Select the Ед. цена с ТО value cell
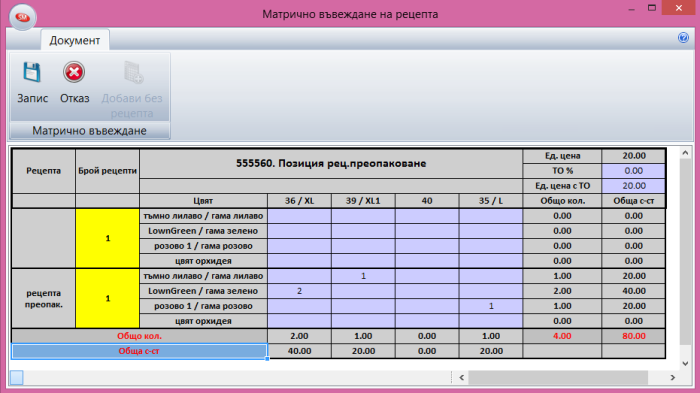 click(x=633, y=186)
